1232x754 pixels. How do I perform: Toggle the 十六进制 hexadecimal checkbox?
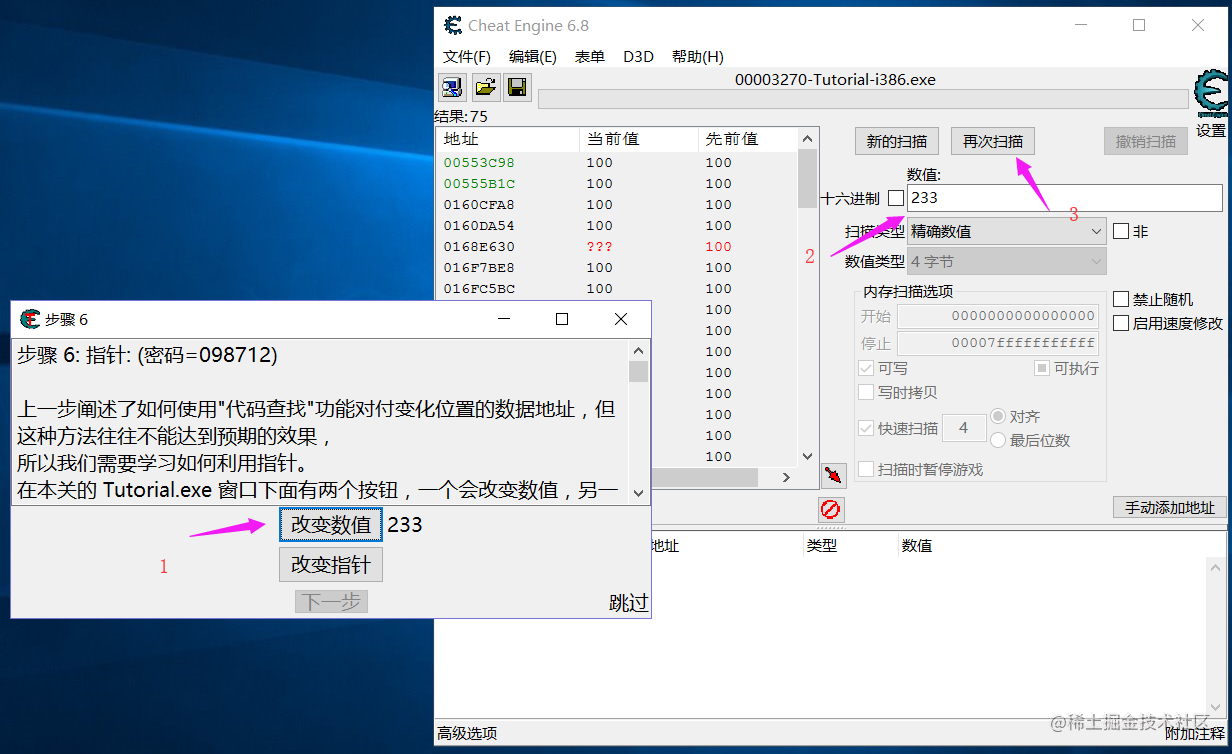pos(896,199)
